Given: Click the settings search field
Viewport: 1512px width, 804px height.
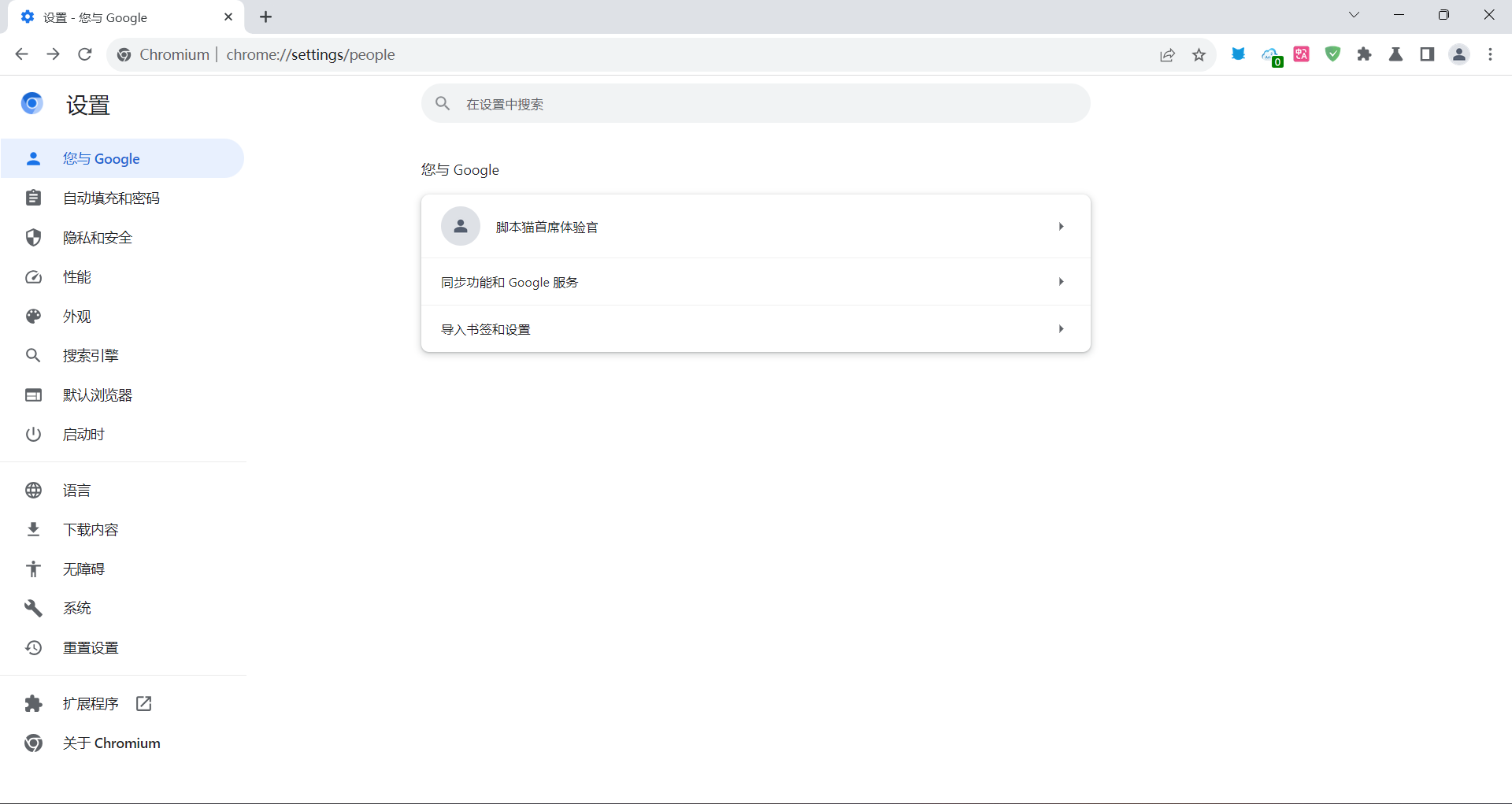Looking at the screenshot, I should (756, 103).
